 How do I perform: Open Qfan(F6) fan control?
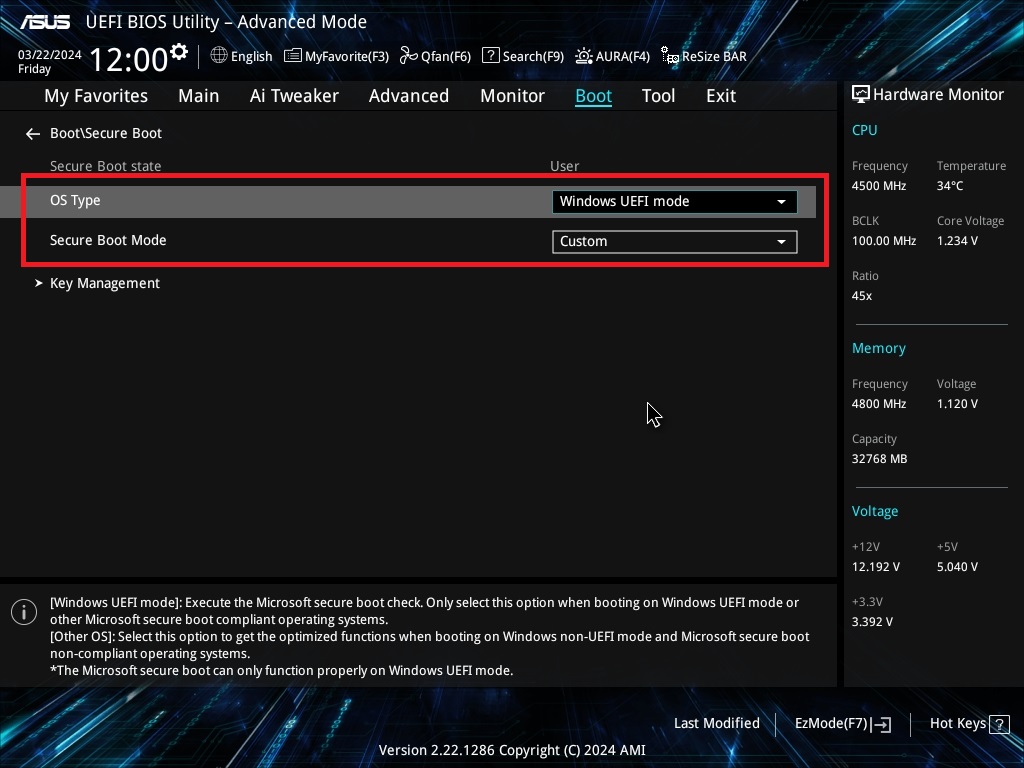click(435, 57)
